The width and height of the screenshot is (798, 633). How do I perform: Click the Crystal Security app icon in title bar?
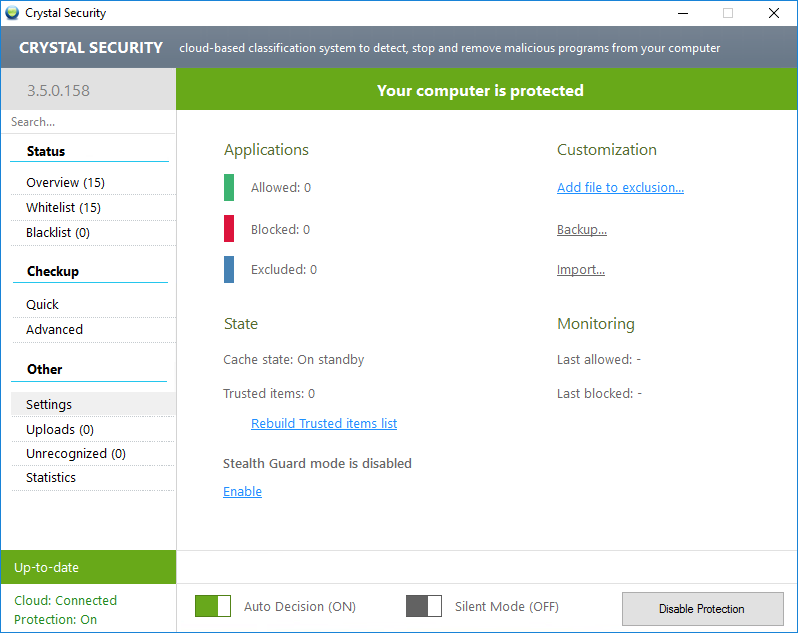tap(12, 13)
